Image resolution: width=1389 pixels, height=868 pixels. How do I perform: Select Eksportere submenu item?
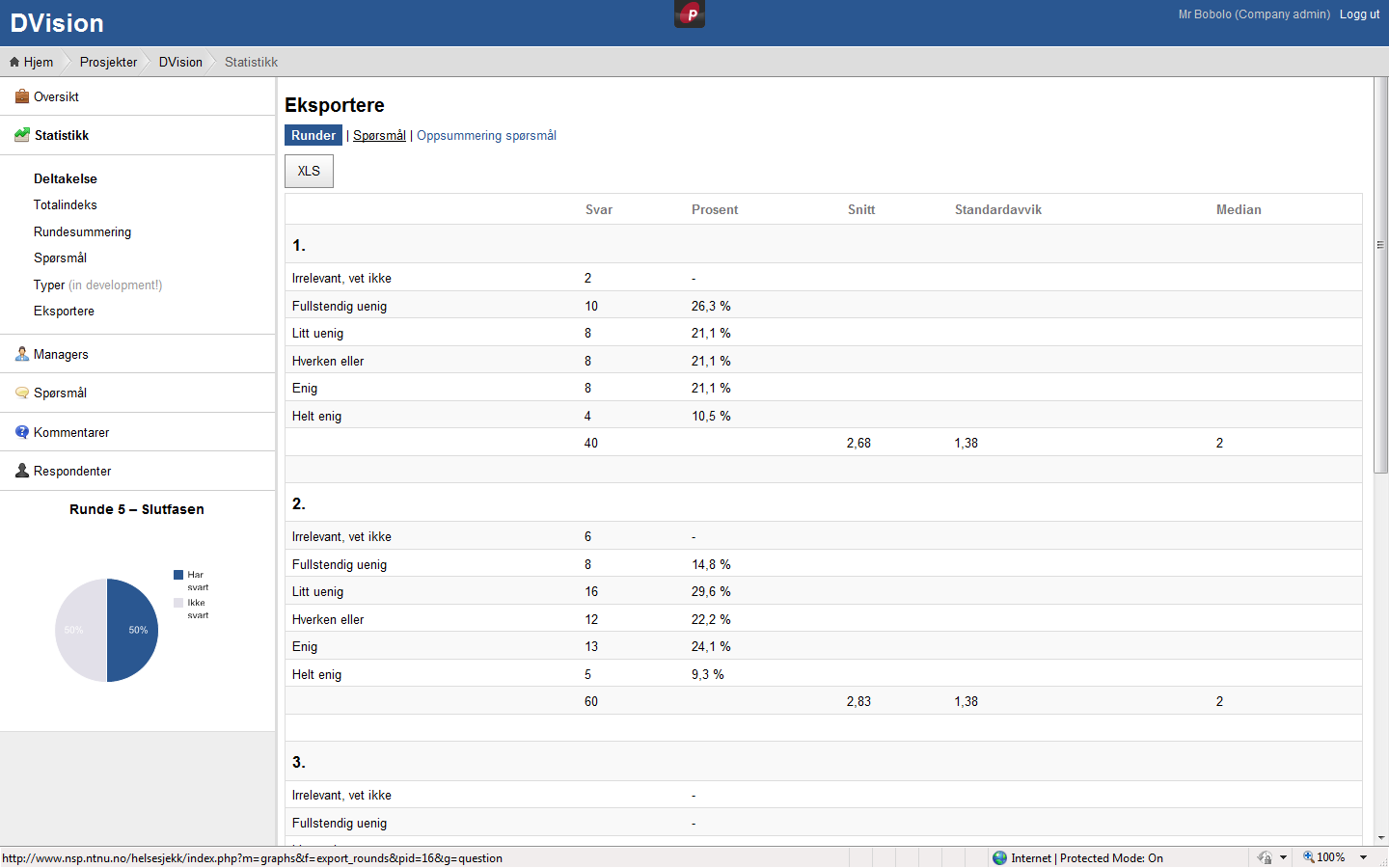tap(64, 311)
